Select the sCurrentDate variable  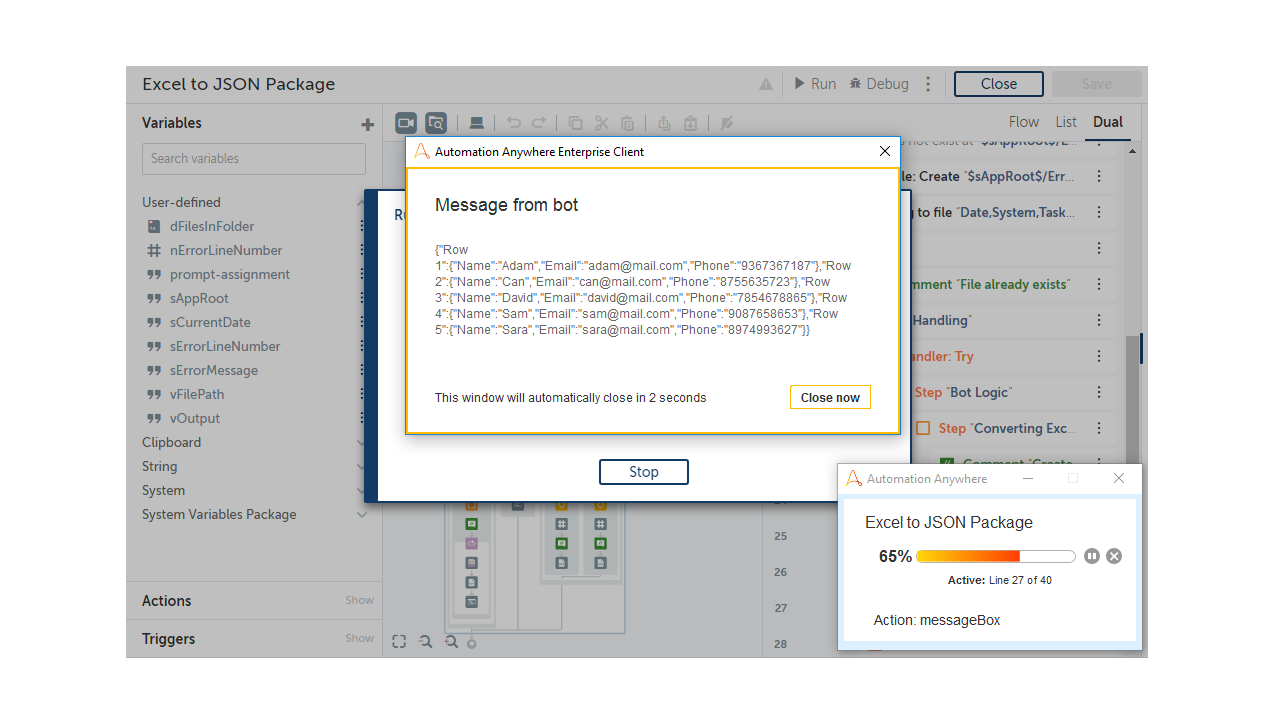click(x=210, y=322)
